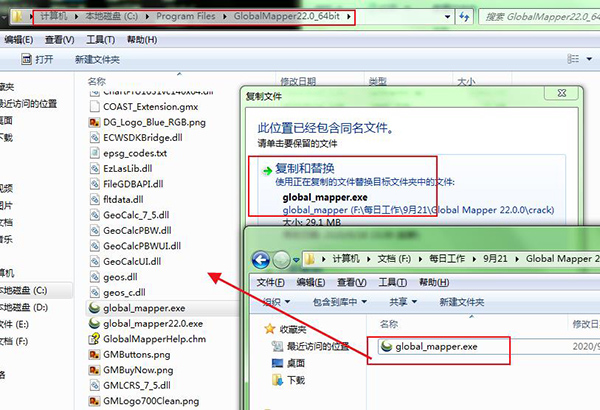This screenshot has width=600, height=410.
Task: Click the GlobalMapperHelp.chm help file icon
Action: (x=94, y=339)
